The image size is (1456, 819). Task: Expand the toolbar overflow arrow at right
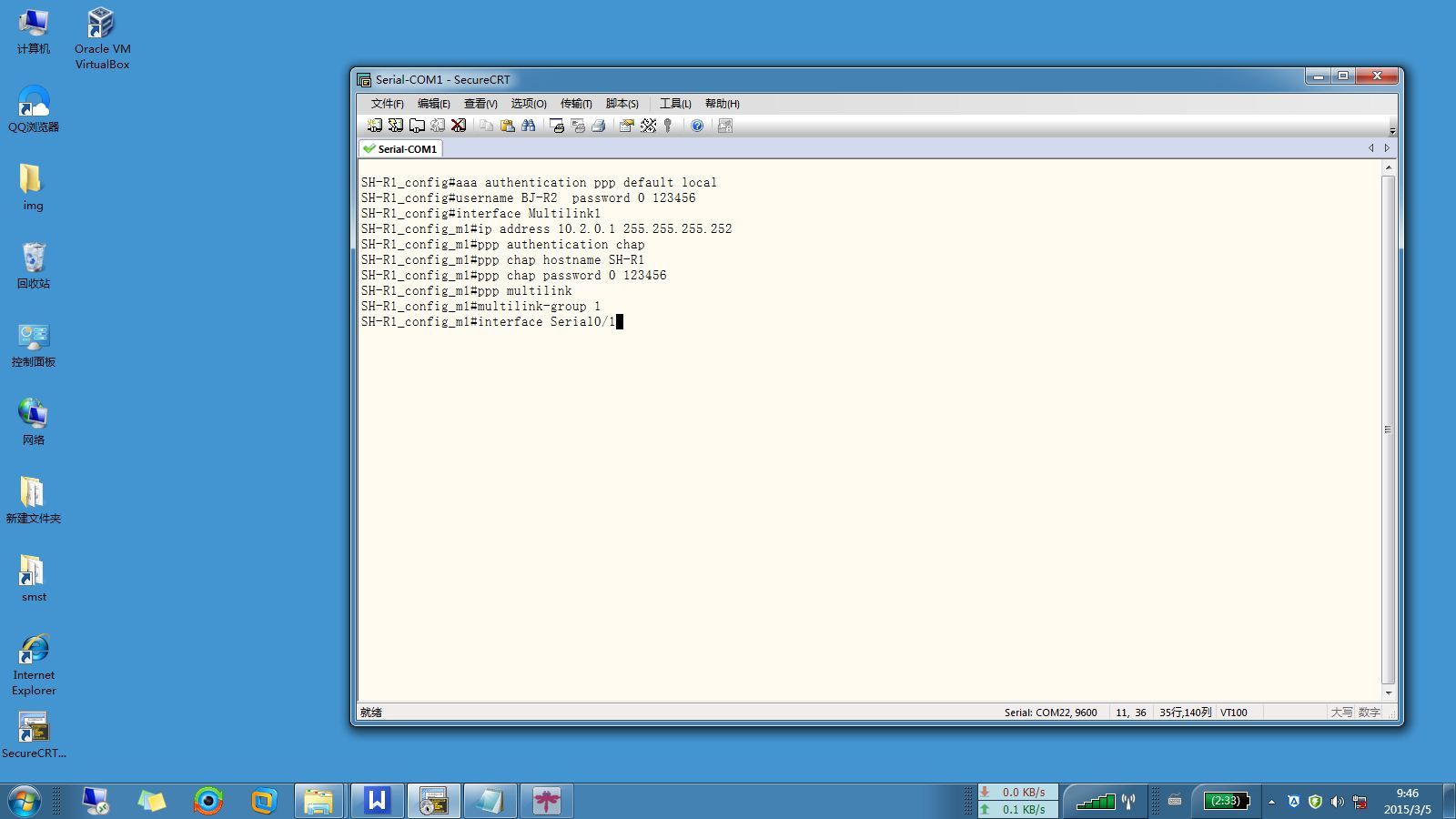click(1391, 130)
